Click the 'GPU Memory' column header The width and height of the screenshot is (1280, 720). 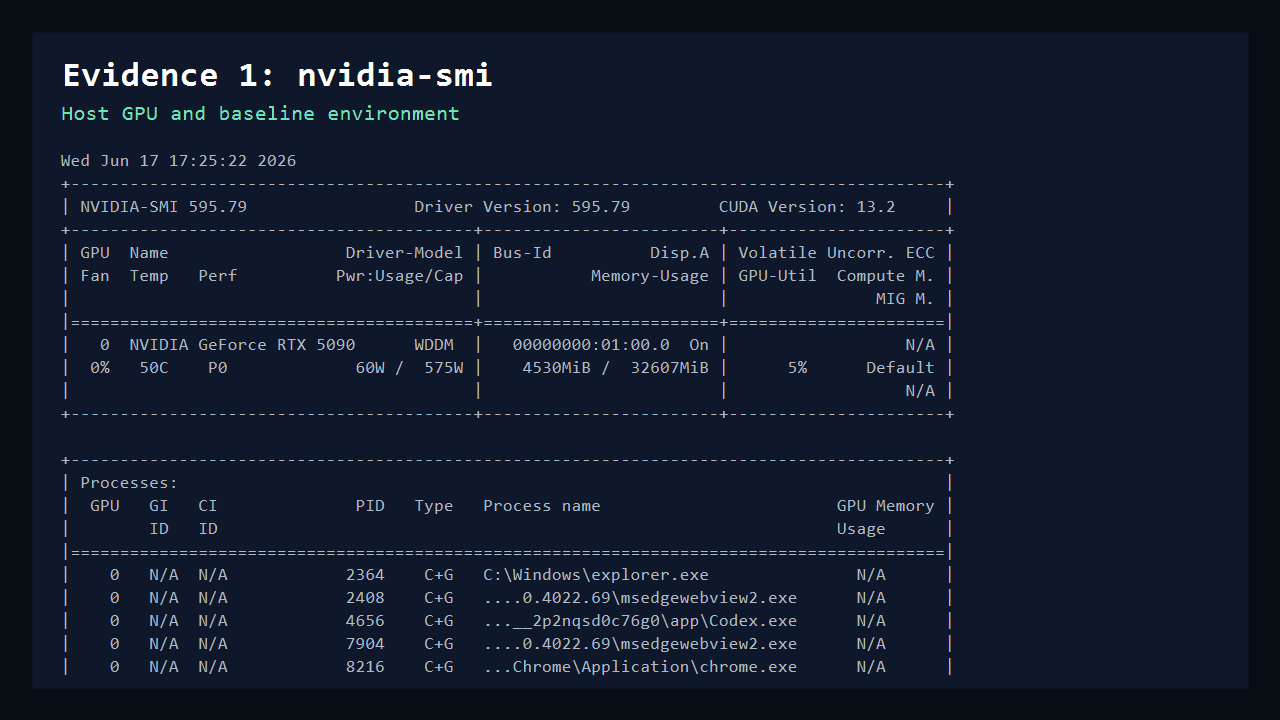(x=885, y=506)
